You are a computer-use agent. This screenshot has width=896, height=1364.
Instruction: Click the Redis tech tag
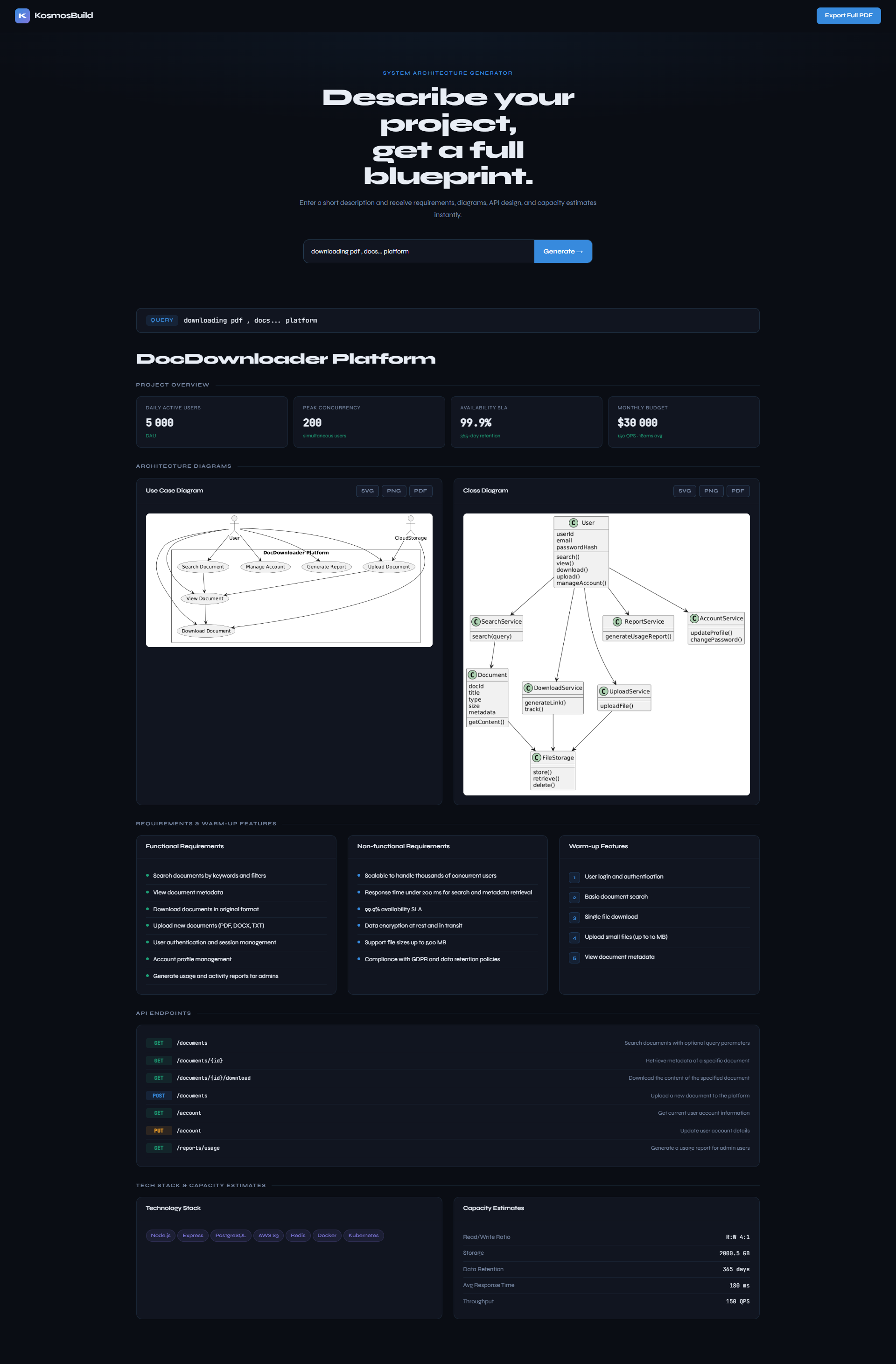tap(298, 1235)
